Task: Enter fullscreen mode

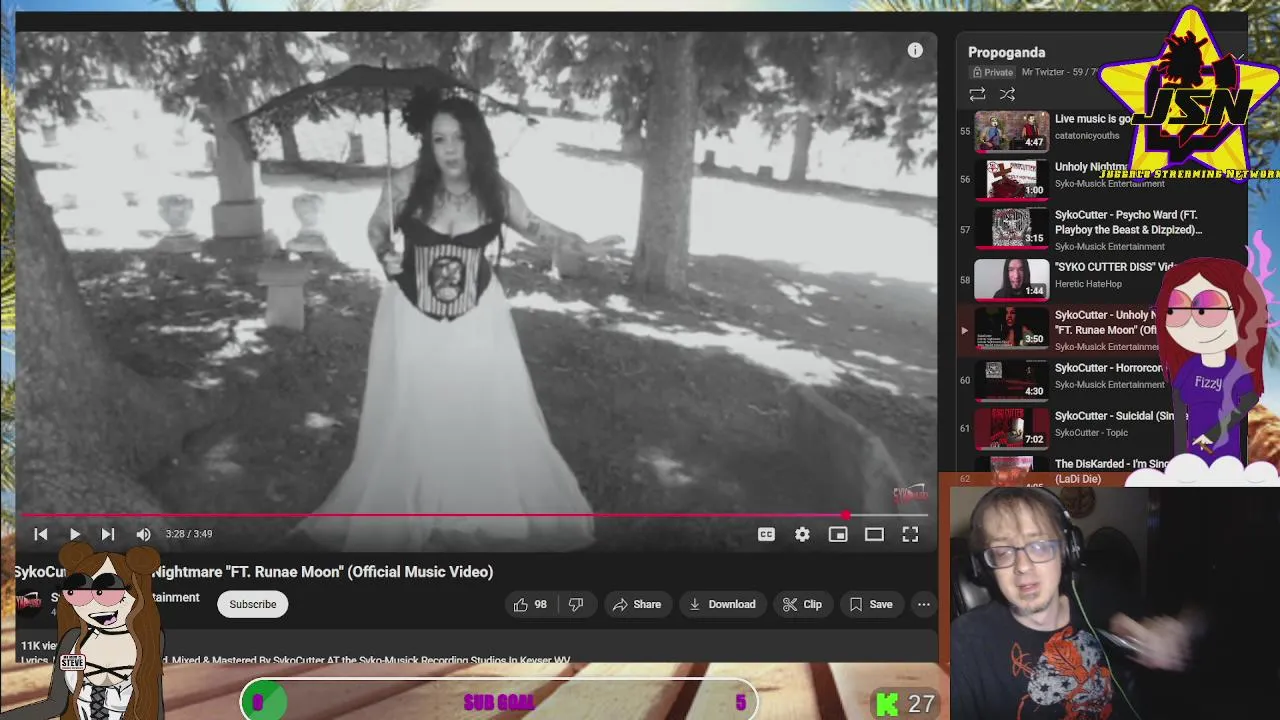Action: pos(910,534)
